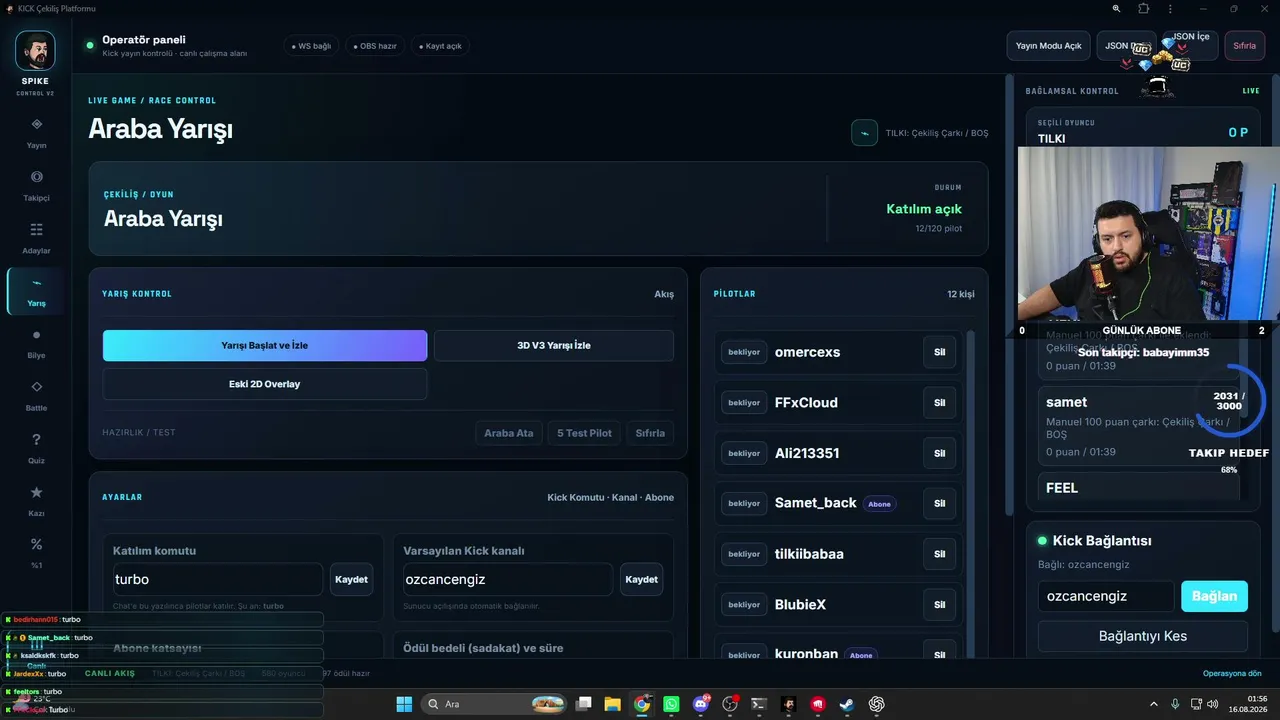Click the 3D V3 Yarışı İzle button
The image size is (1280, 720).
(x=554, y=346)
